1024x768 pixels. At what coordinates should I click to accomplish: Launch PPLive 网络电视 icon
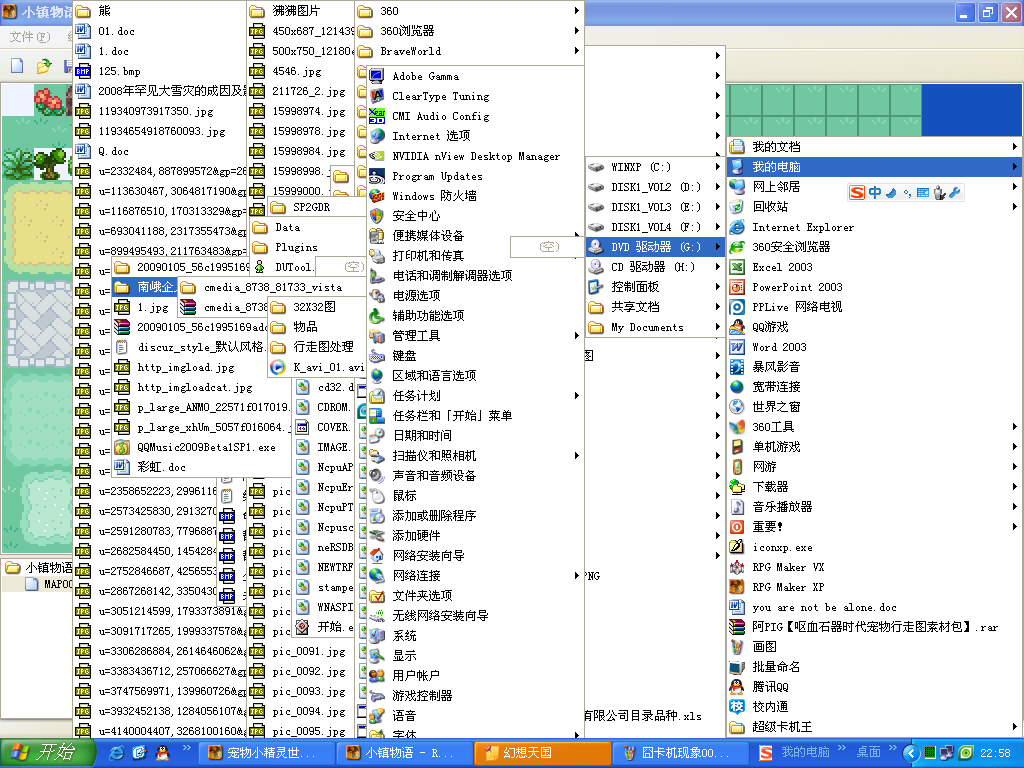tap(737, 307)
